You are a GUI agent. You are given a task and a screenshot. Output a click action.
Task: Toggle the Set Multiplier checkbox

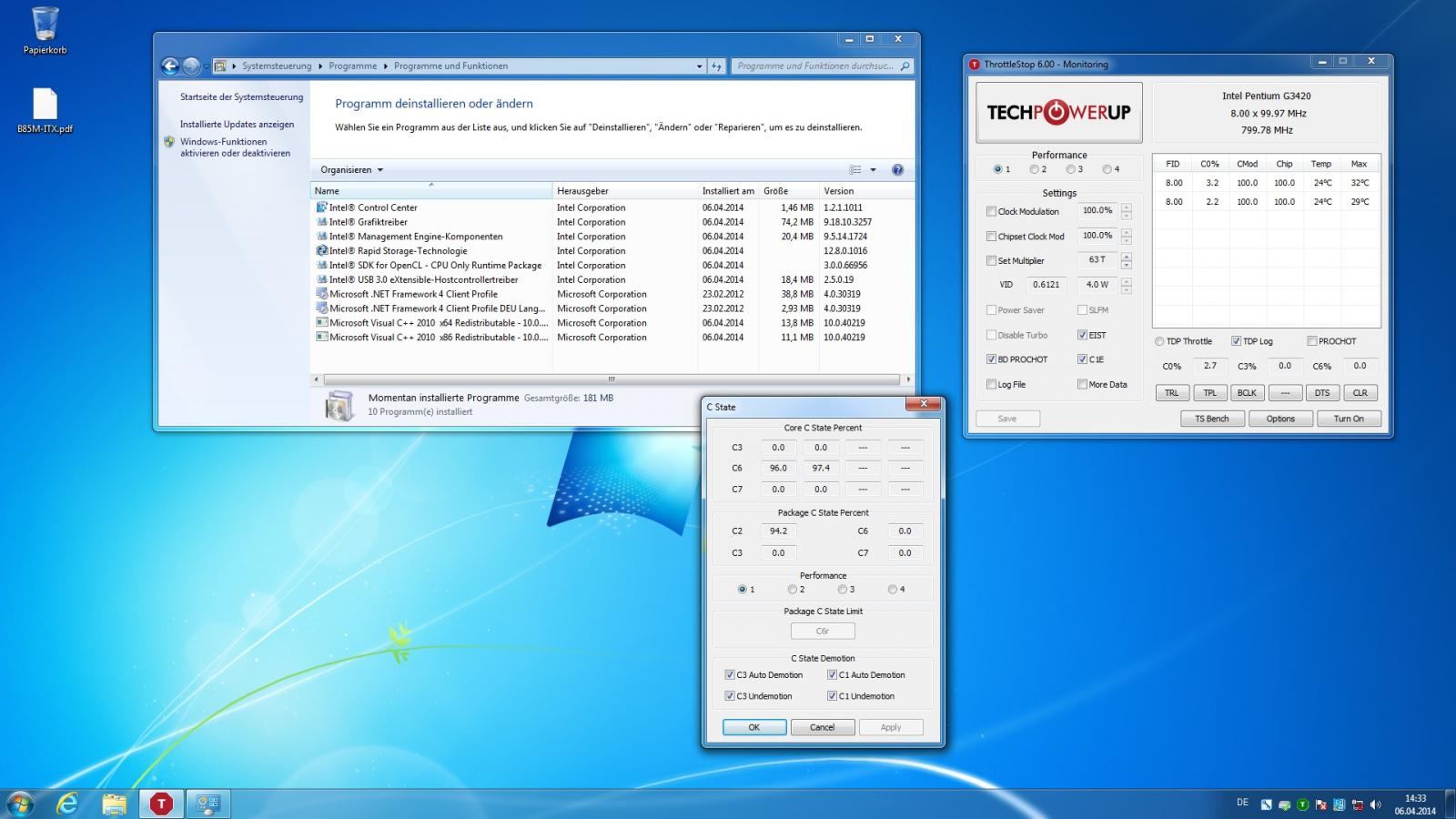pos(991,261)
